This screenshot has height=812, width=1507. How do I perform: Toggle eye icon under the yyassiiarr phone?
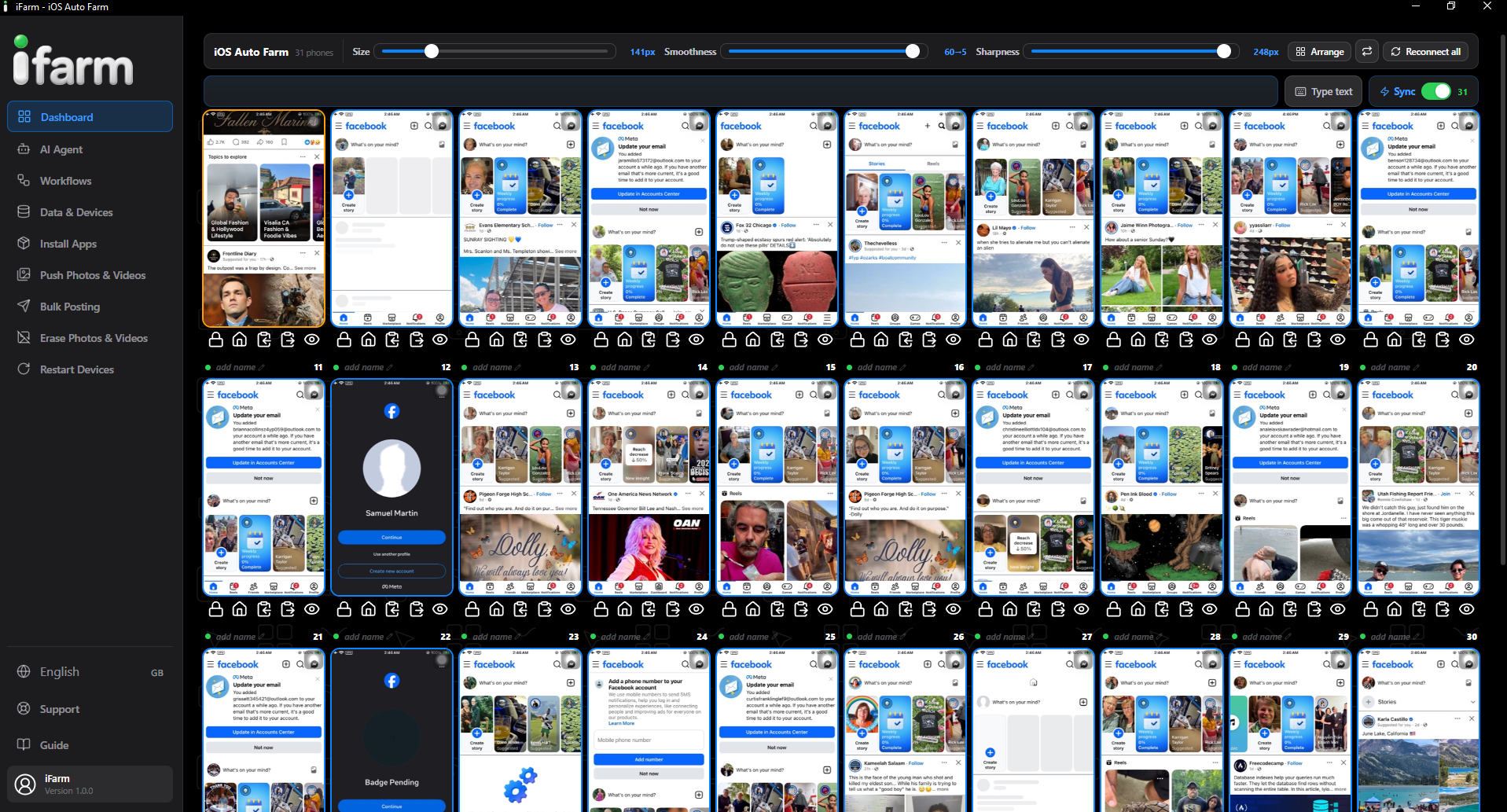[x=1338, y=340]
